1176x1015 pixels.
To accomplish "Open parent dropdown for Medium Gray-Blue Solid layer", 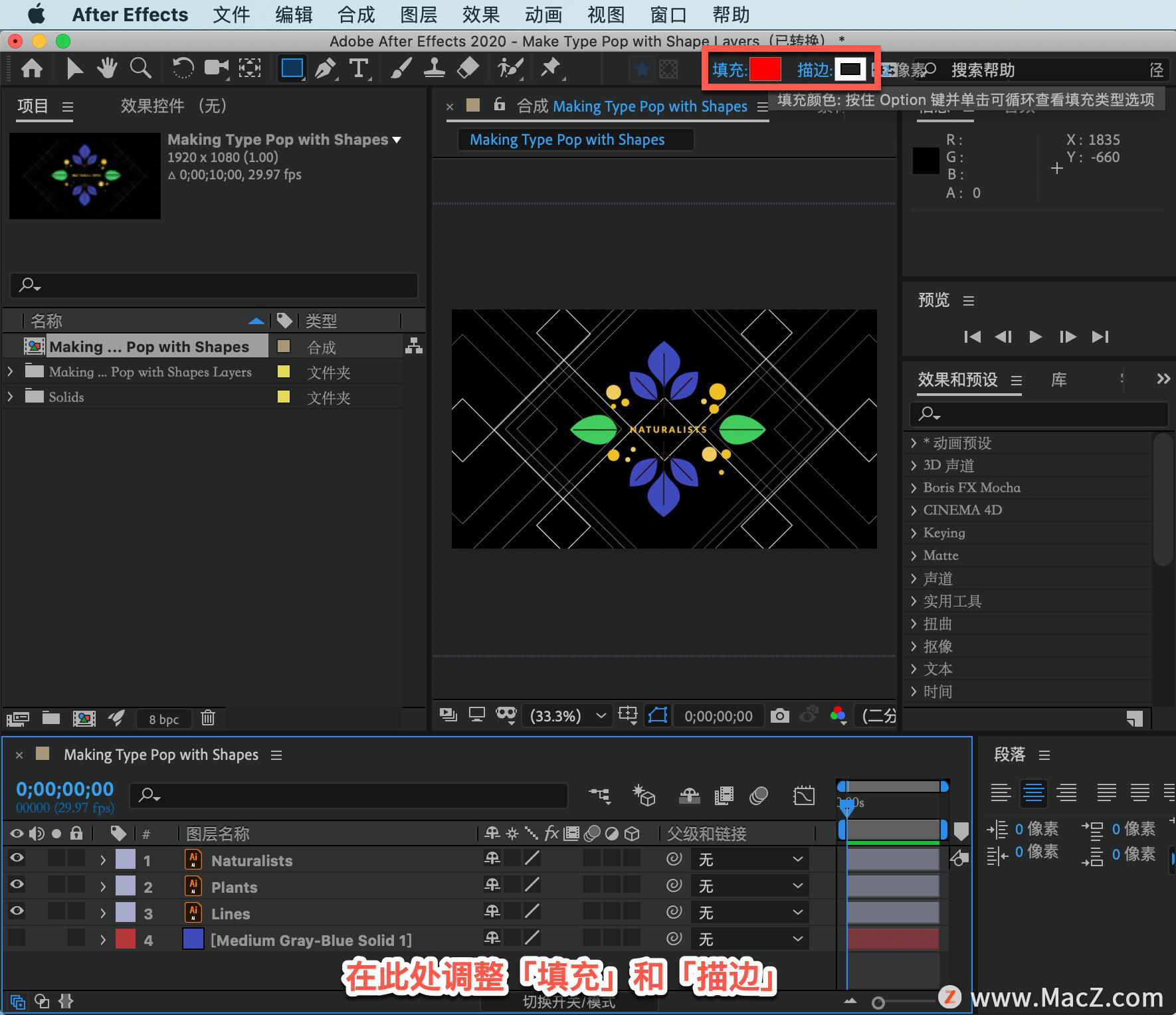I will pyautogui.click(x=750, y=939).
